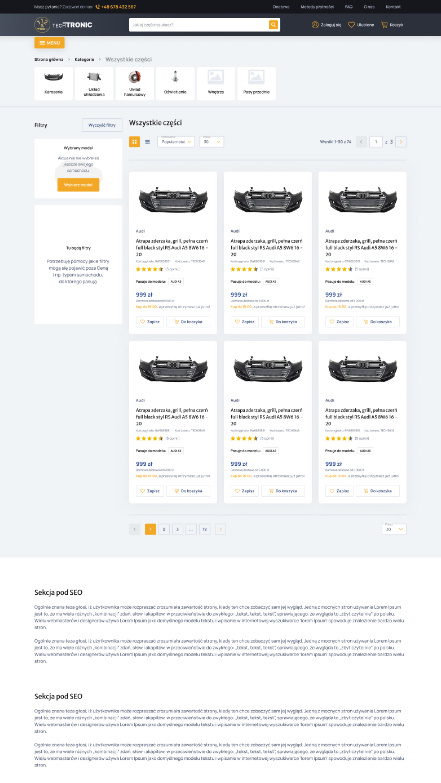Viewport: 441px width, 783px height.
Task: Expand the items-per-page dropdown above products
Action: click(x=211, y=142)
